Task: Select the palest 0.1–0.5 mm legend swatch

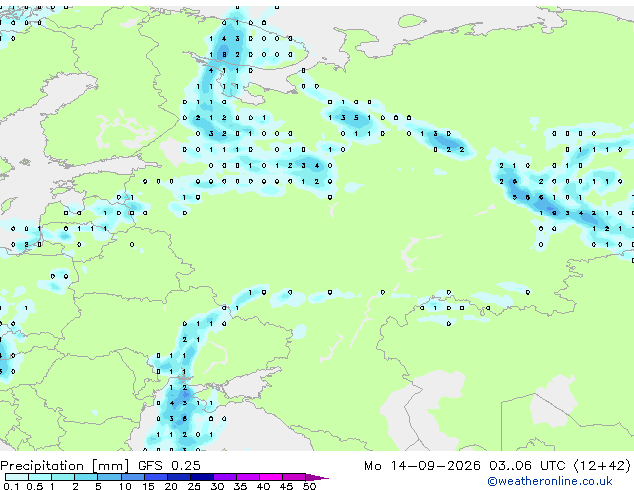Action: pyautogui.click(x=17, y=477)
